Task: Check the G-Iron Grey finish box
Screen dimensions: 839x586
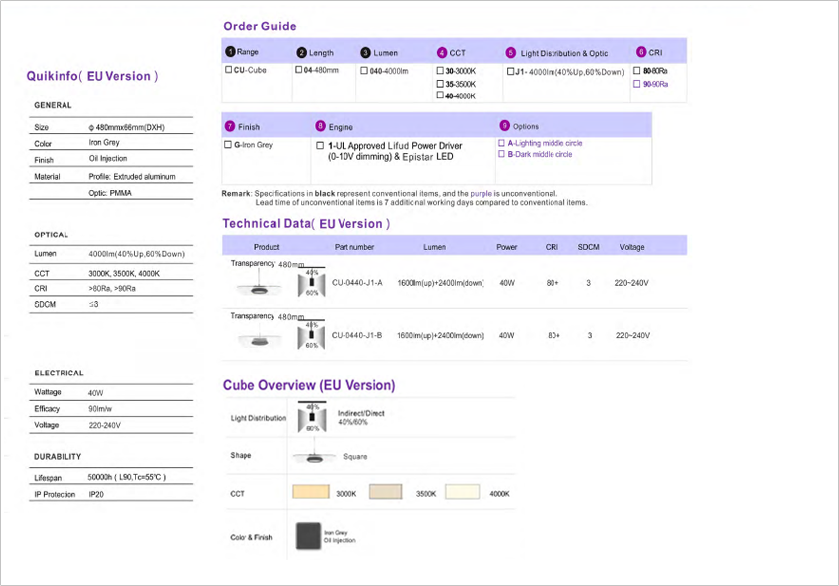Action: pyautogui.click(x=229, y=145)
